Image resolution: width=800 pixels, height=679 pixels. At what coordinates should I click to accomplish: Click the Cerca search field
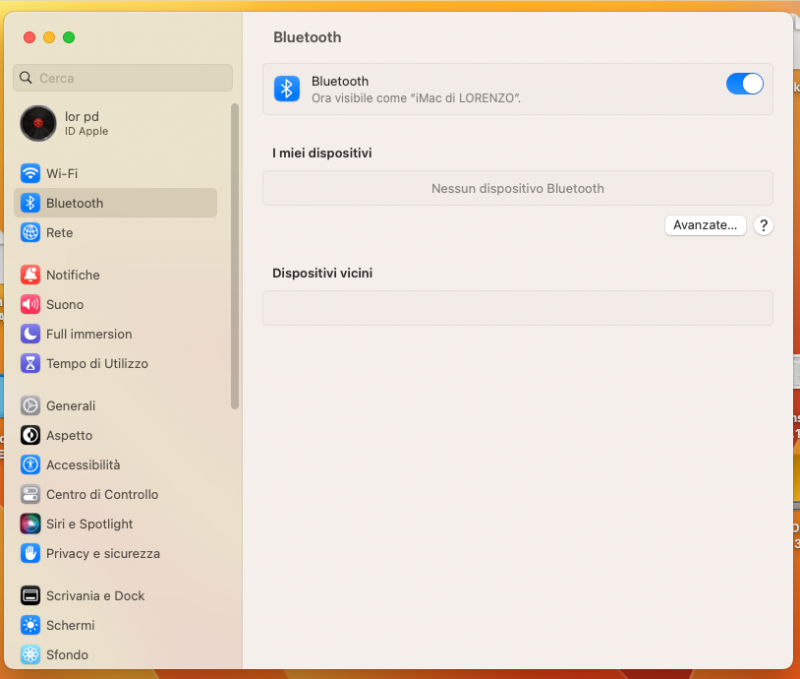(x=125, y=78)
